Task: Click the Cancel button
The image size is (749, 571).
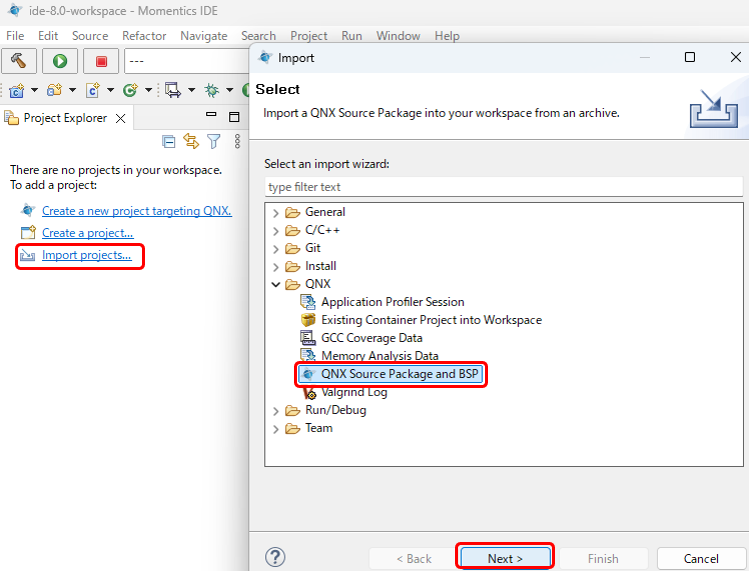Action: coord(701,559)
